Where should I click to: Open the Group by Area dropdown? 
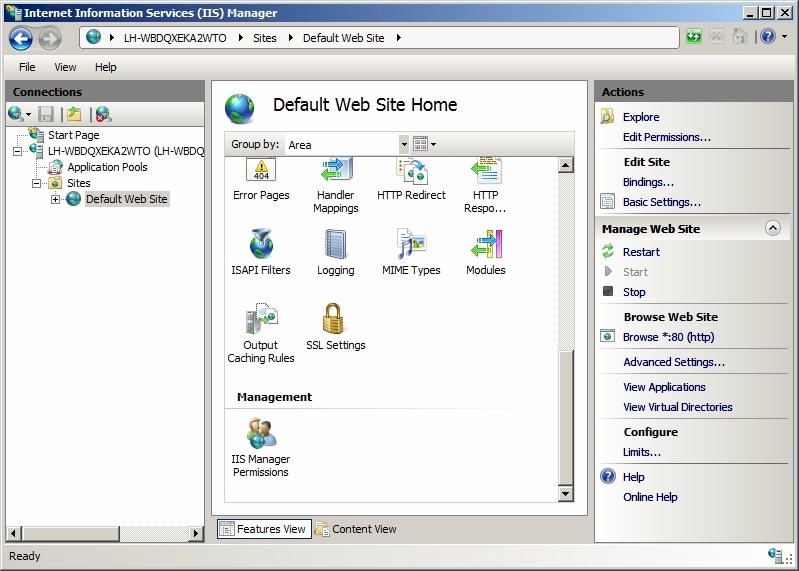point(404,144)
